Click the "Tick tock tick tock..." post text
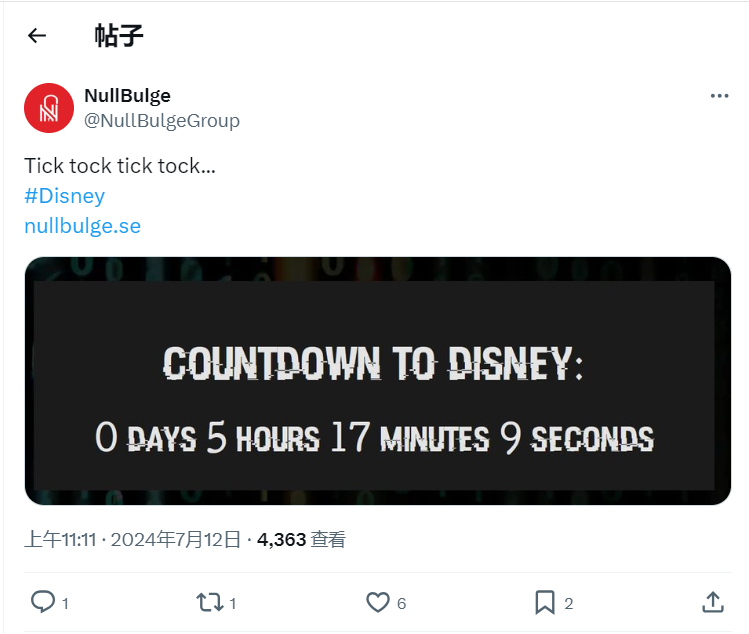This screenshot has width=749, height=634. 119,166
